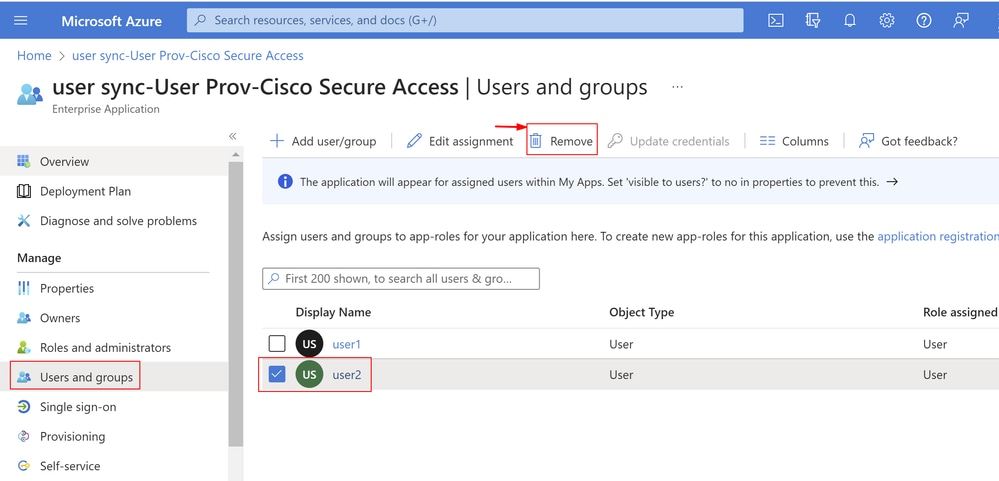
Task: Click user1's black US avatar
Action: [x=310, y=344]
